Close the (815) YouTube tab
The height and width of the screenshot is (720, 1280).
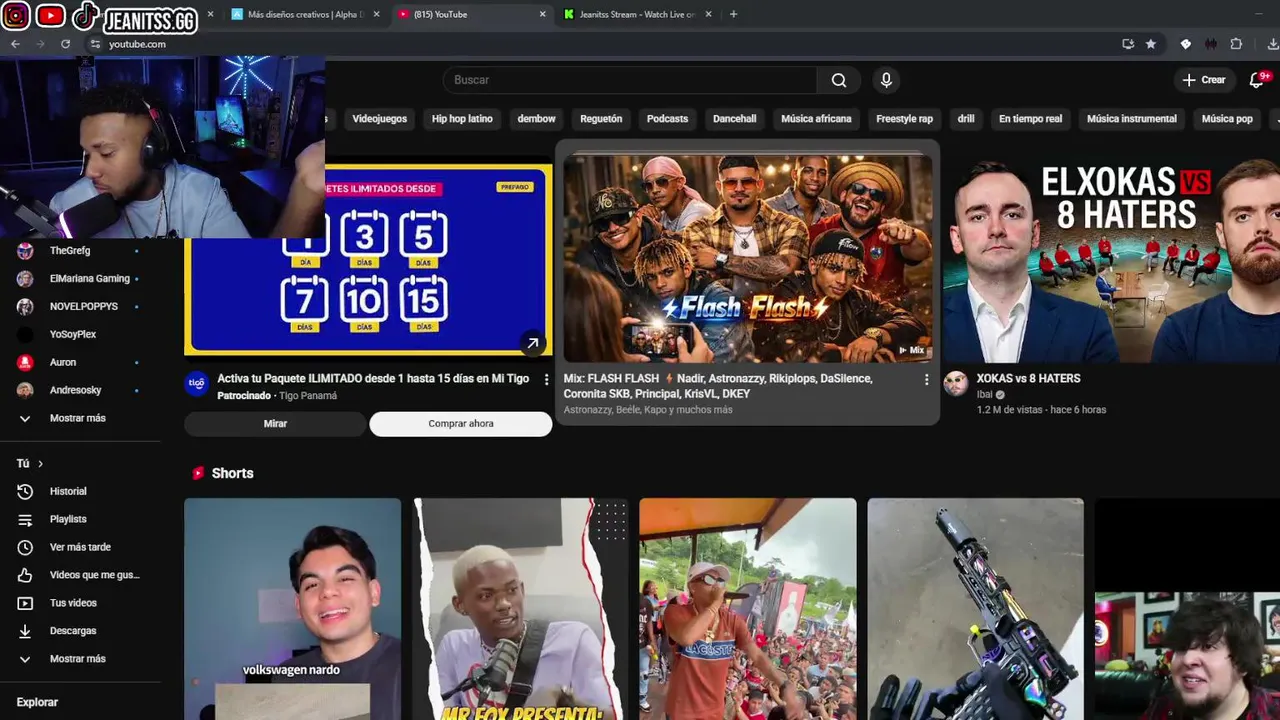tap(543, 14)
